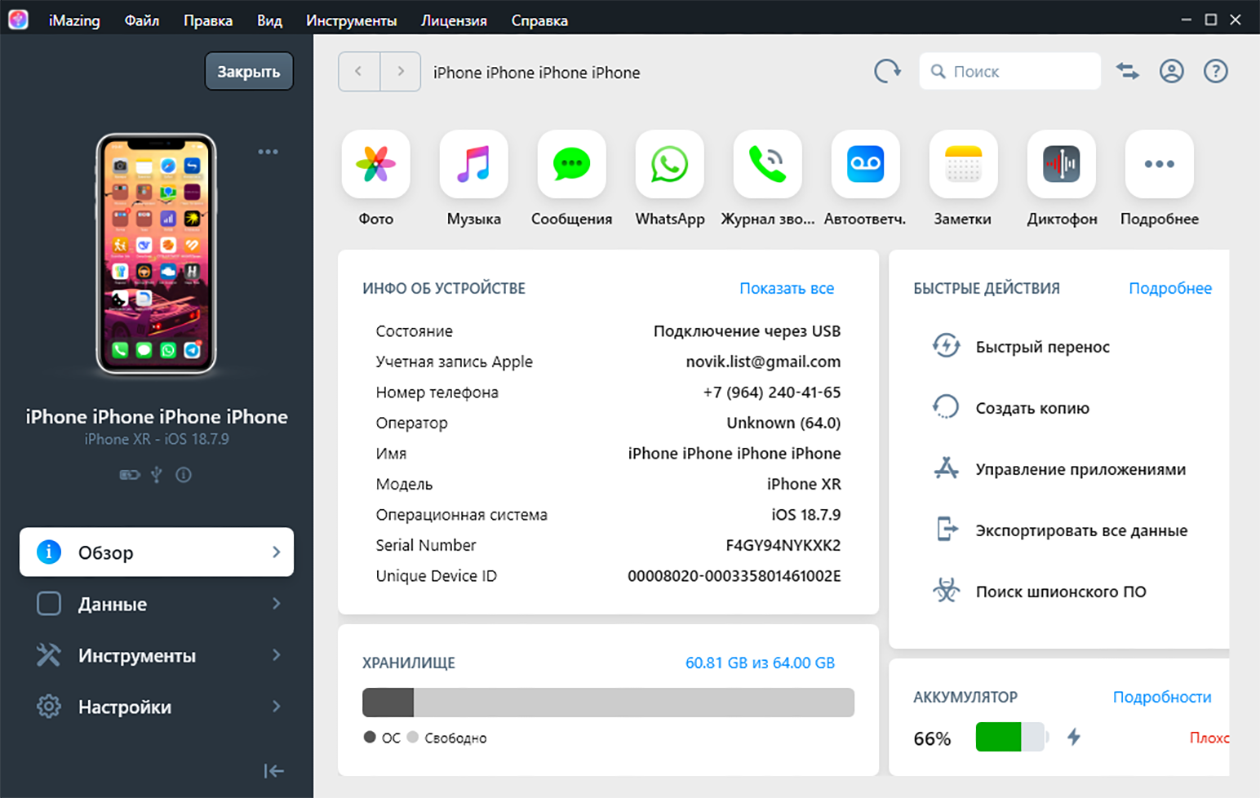The image size is (1260, 798).
Task: Open the transfers arrows icon near search
Action: (1128, 72)
